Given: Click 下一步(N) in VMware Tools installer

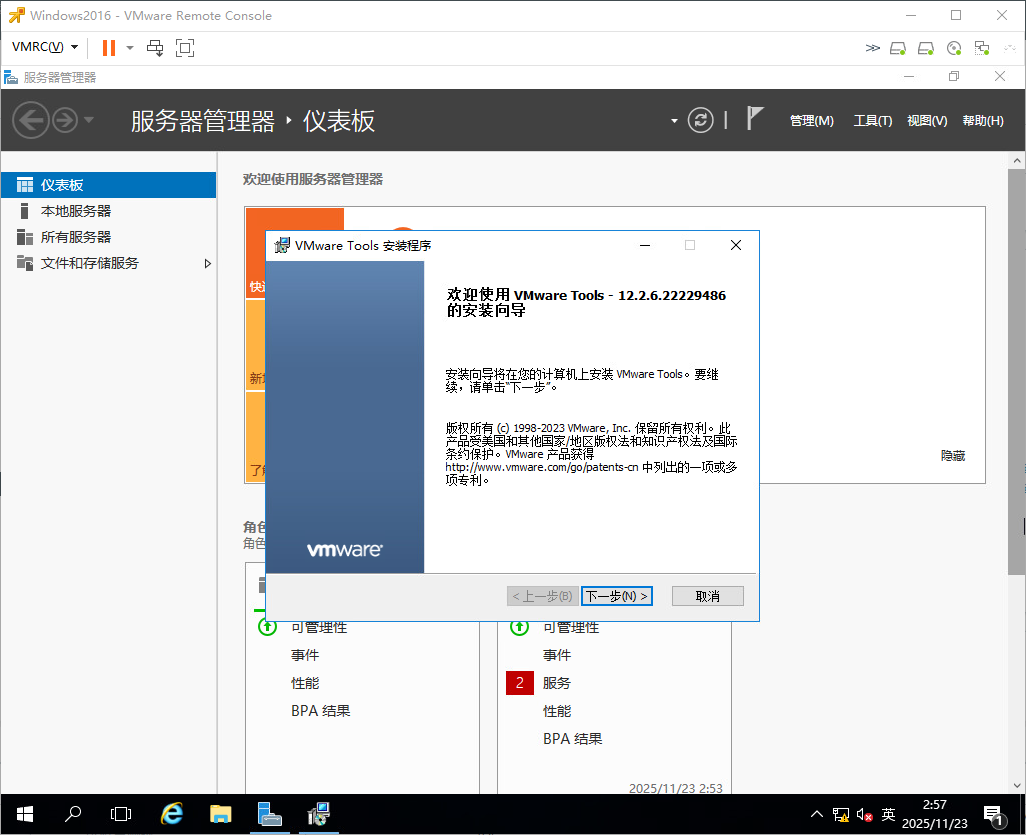Looking at the screenshot, I should click(616, 596).
